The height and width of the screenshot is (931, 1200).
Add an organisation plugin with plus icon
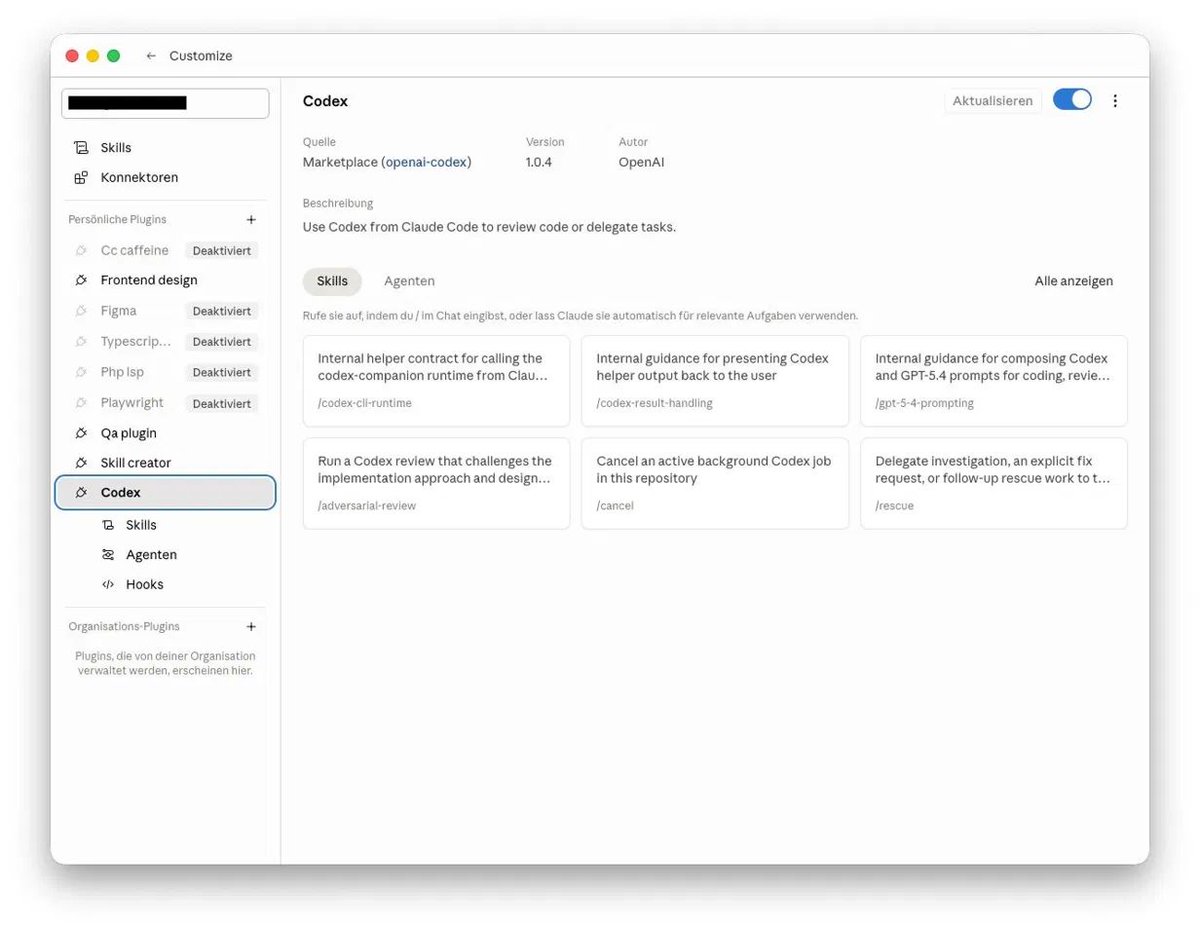251,627
